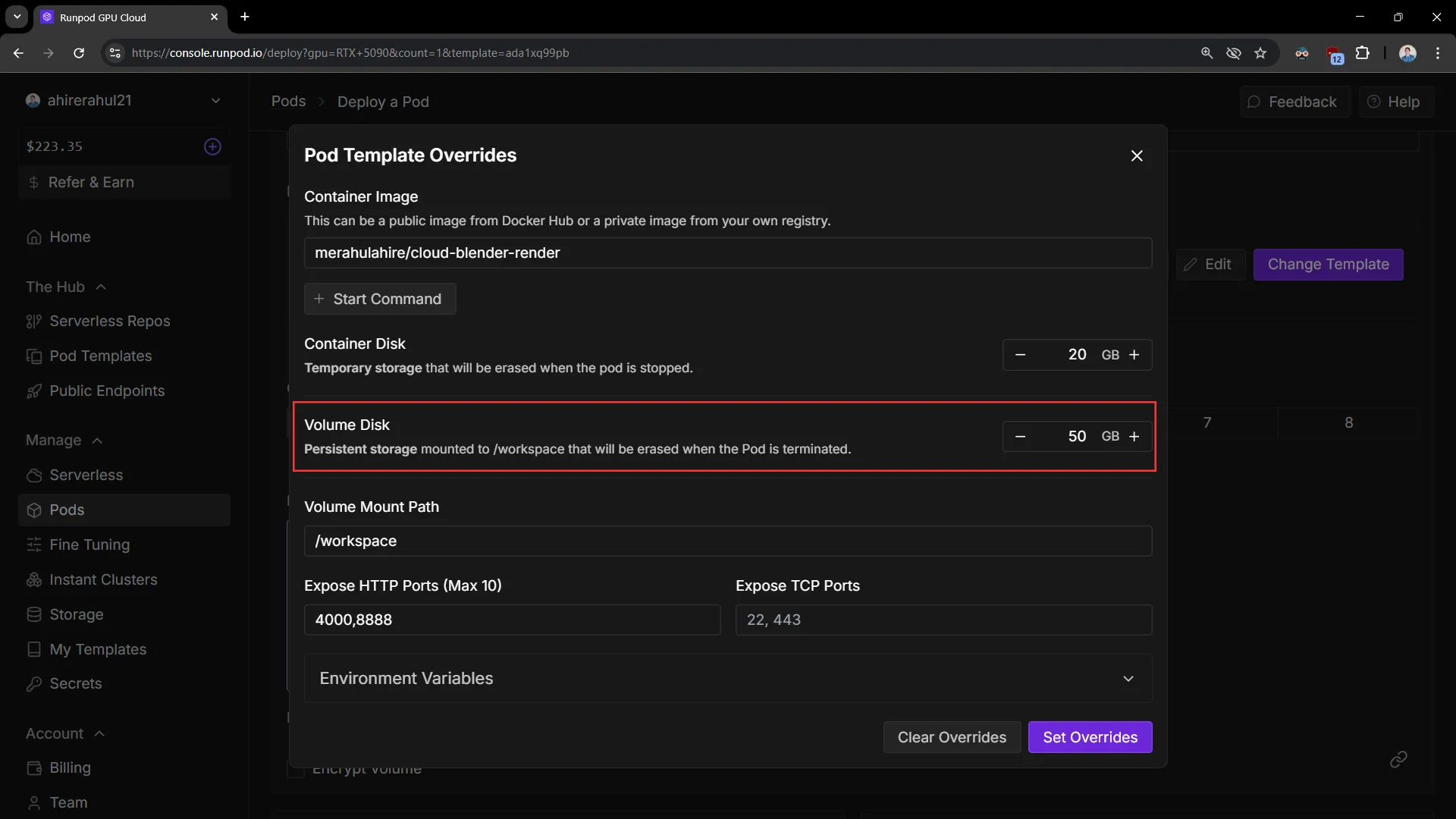Go to Fine Tuning section
The width and height of the screenshot is (1456, 819).
click(x=89, y=544)
